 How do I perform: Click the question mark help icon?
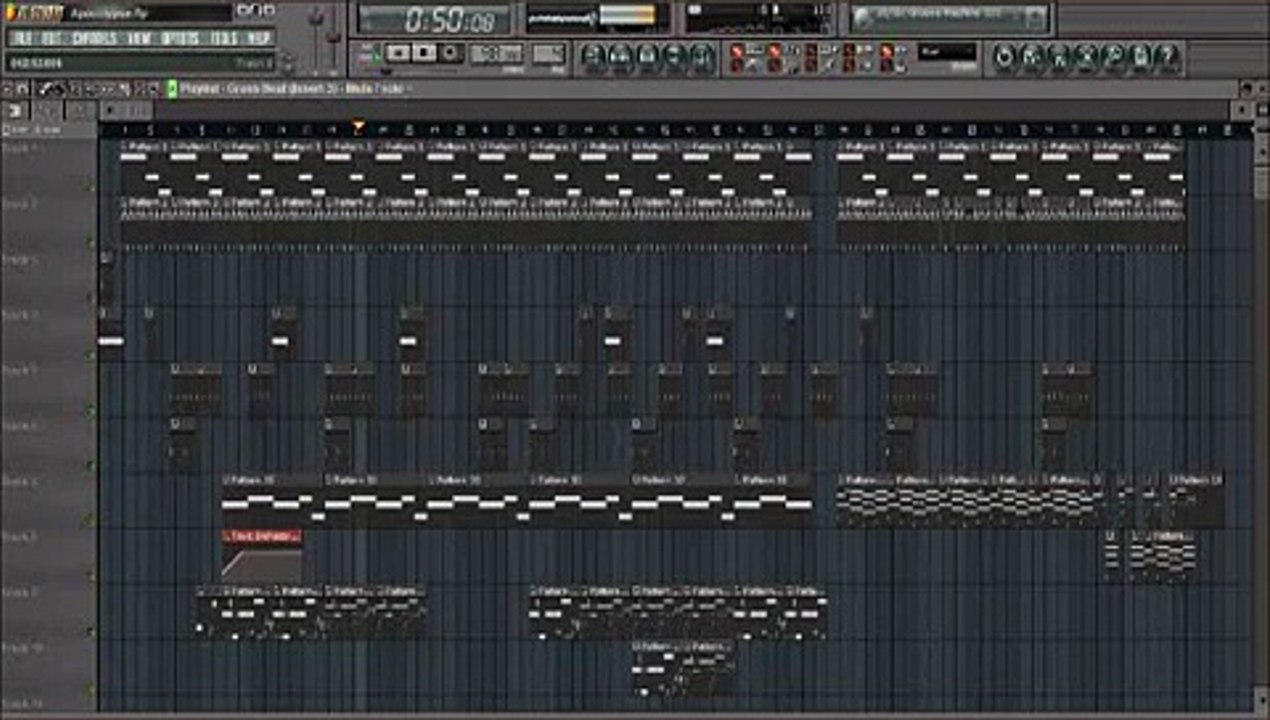point(1167,58)
